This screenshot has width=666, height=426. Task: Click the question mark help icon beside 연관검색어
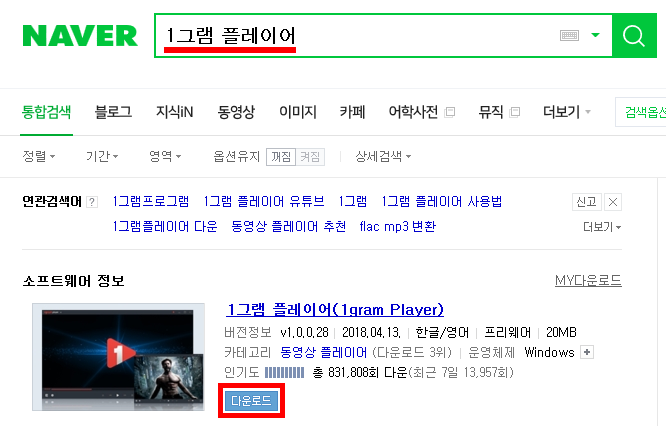92,202
